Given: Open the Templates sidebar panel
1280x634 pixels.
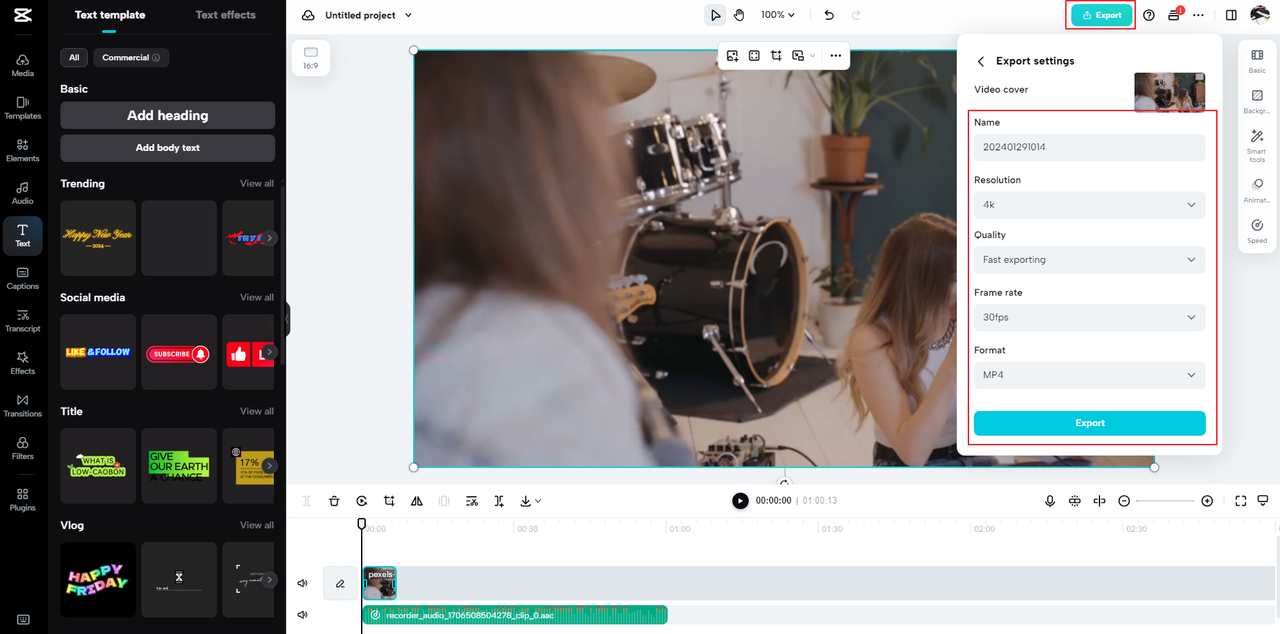Looking at the screenshot, I should [22, 108].
